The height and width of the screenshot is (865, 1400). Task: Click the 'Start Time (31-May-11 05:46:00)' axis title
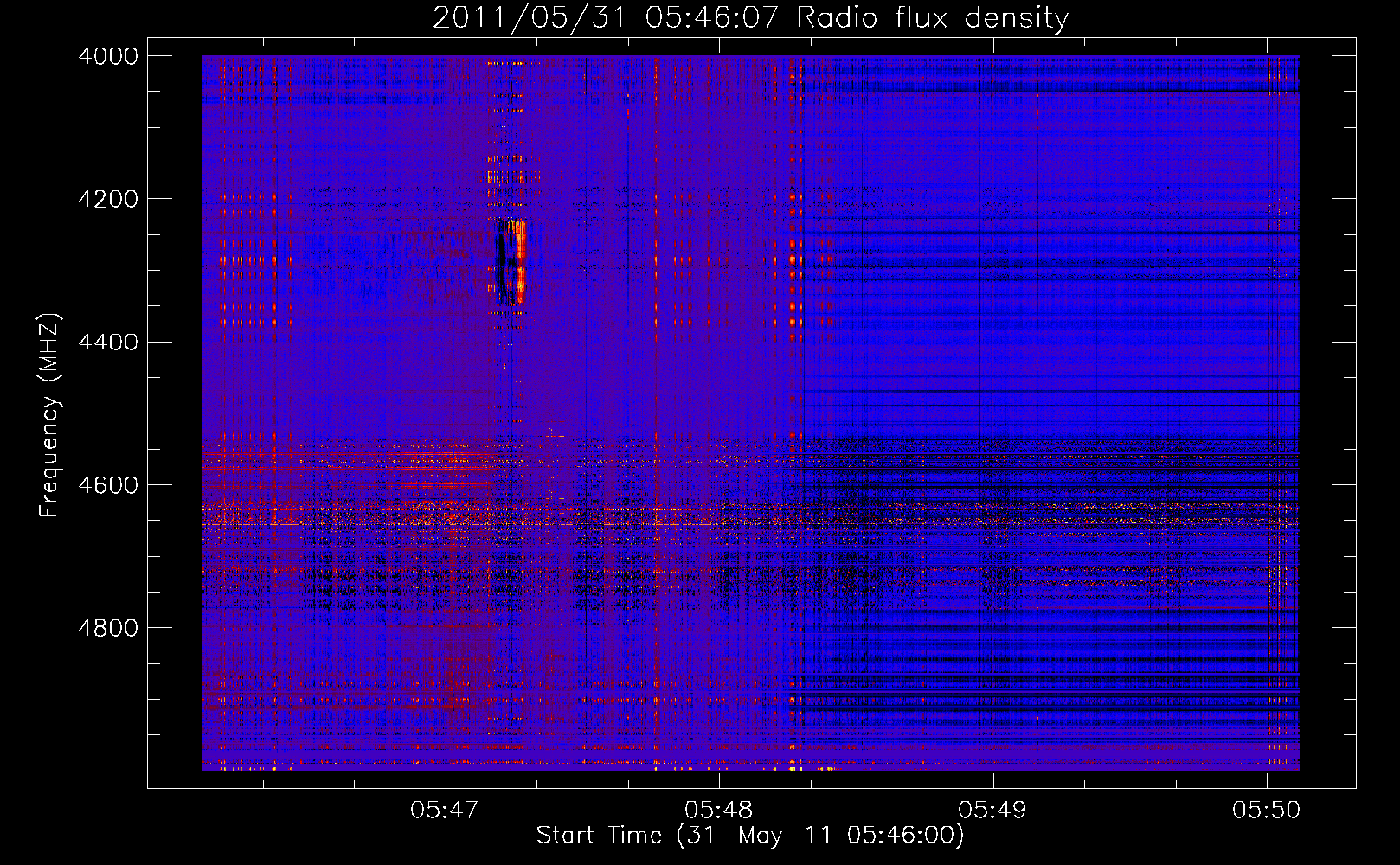pyautogui.click(x=750, y=836)
